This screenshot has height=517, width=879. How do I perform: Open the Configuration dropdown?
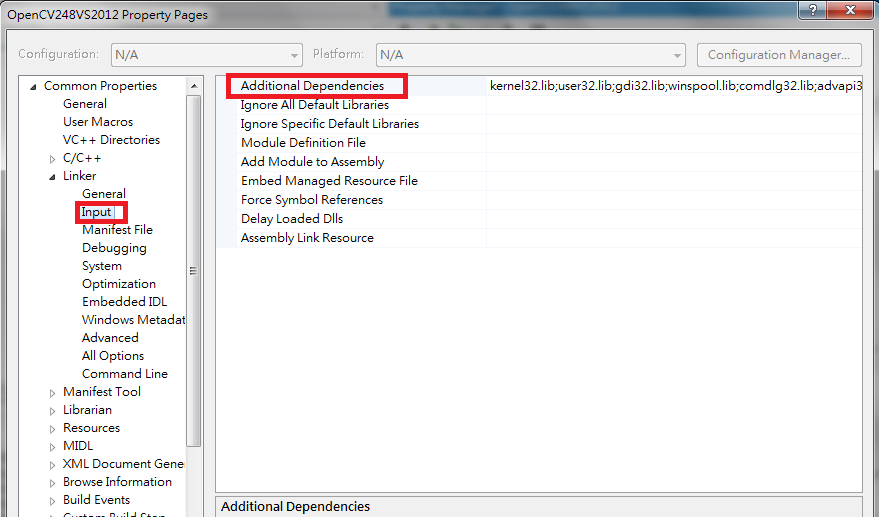[x=207, y=55]
